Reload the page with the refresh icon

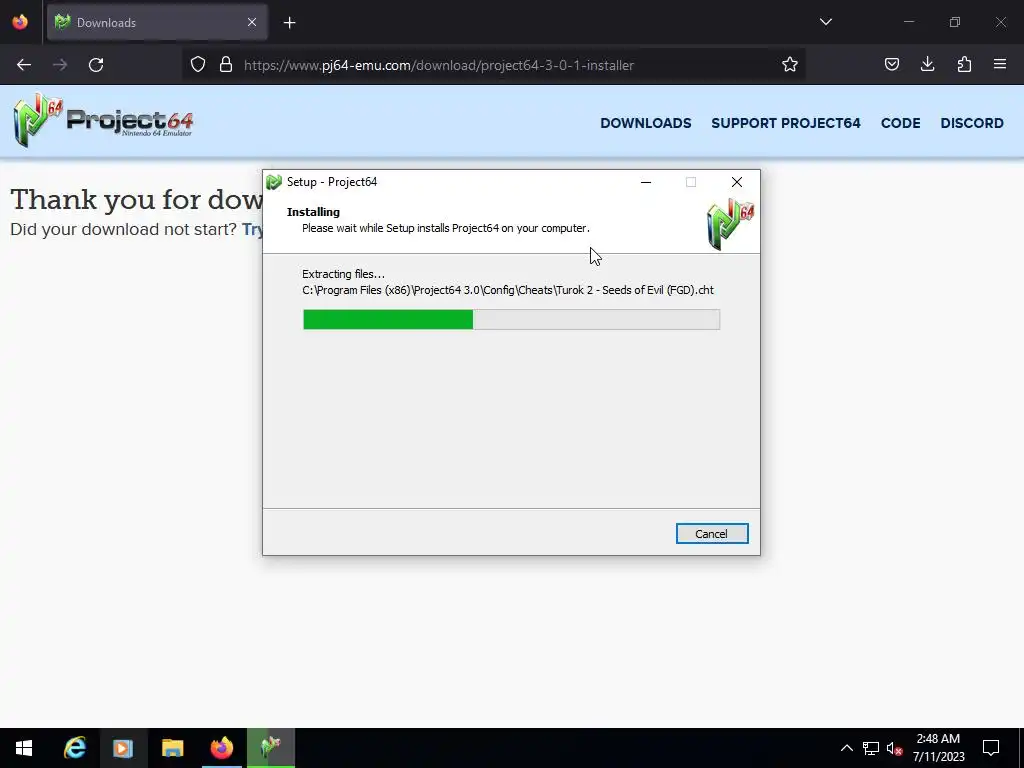(96, 65)
